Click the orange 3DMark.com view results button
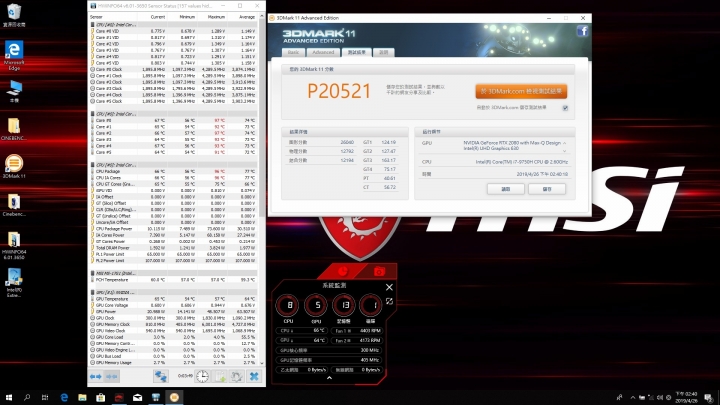Image resolution: width=720 pixels, height=405 pixels. point(521,91)
